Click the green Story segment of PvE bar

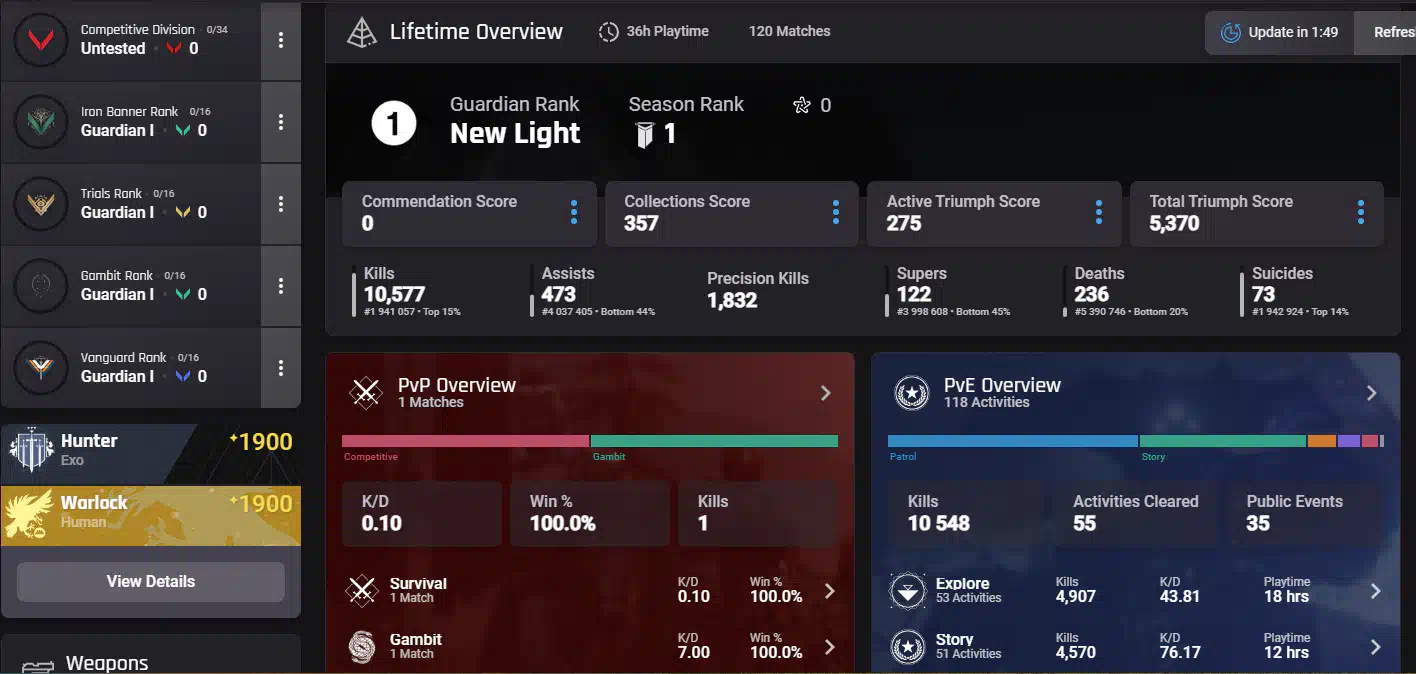1223,441
